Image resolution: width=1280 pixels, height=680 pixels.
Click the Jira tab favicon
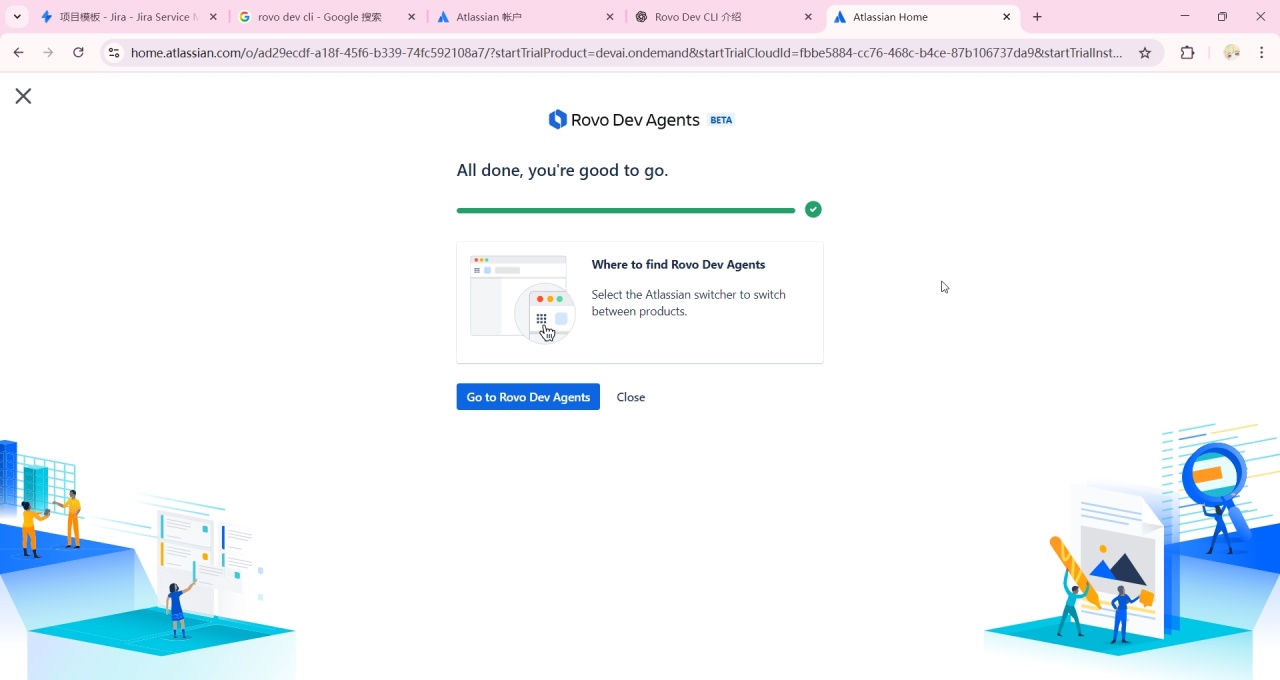[46, 17]
